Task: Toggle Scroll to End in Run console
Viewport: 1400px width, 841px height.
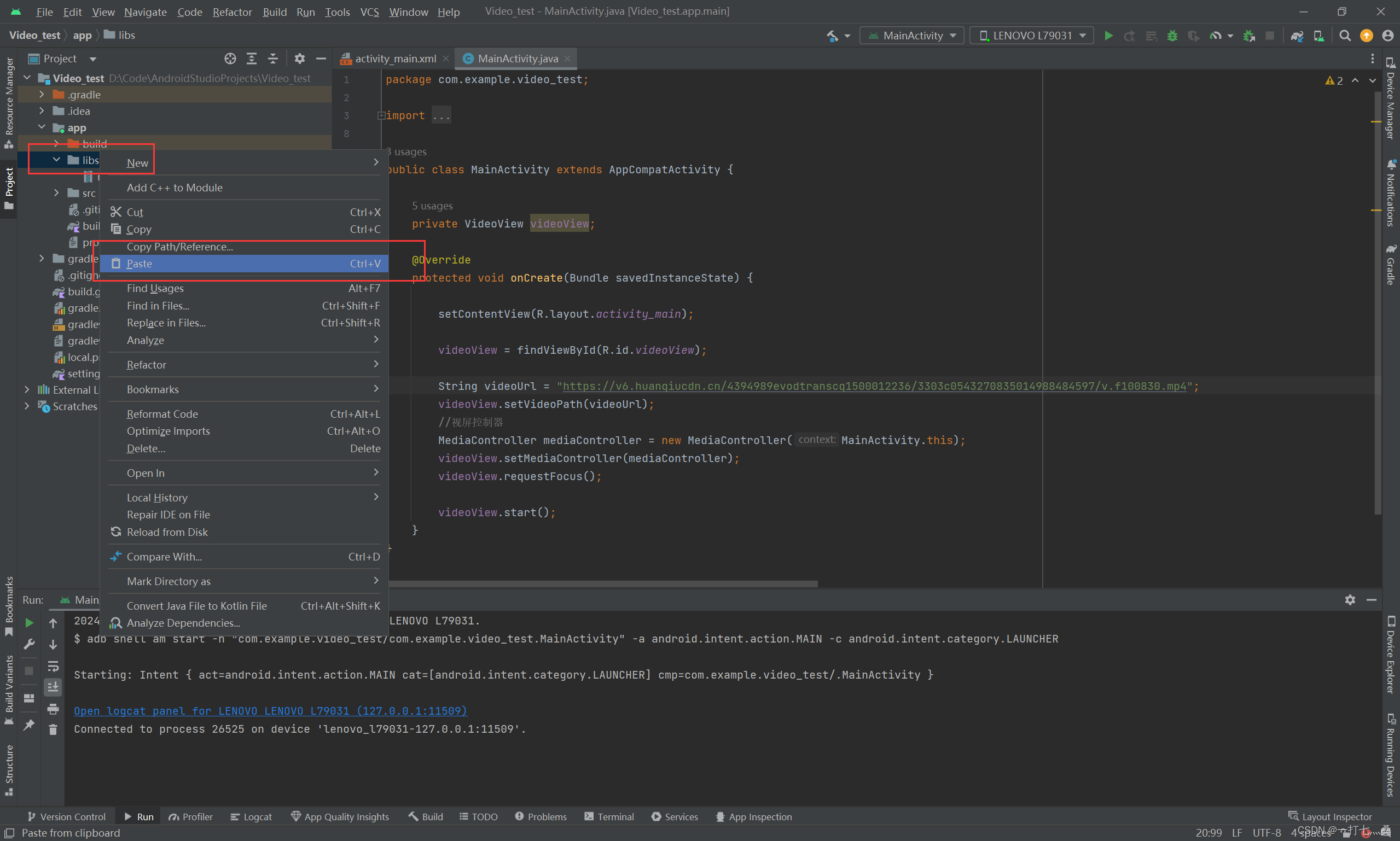Action: tap(53, 687)
